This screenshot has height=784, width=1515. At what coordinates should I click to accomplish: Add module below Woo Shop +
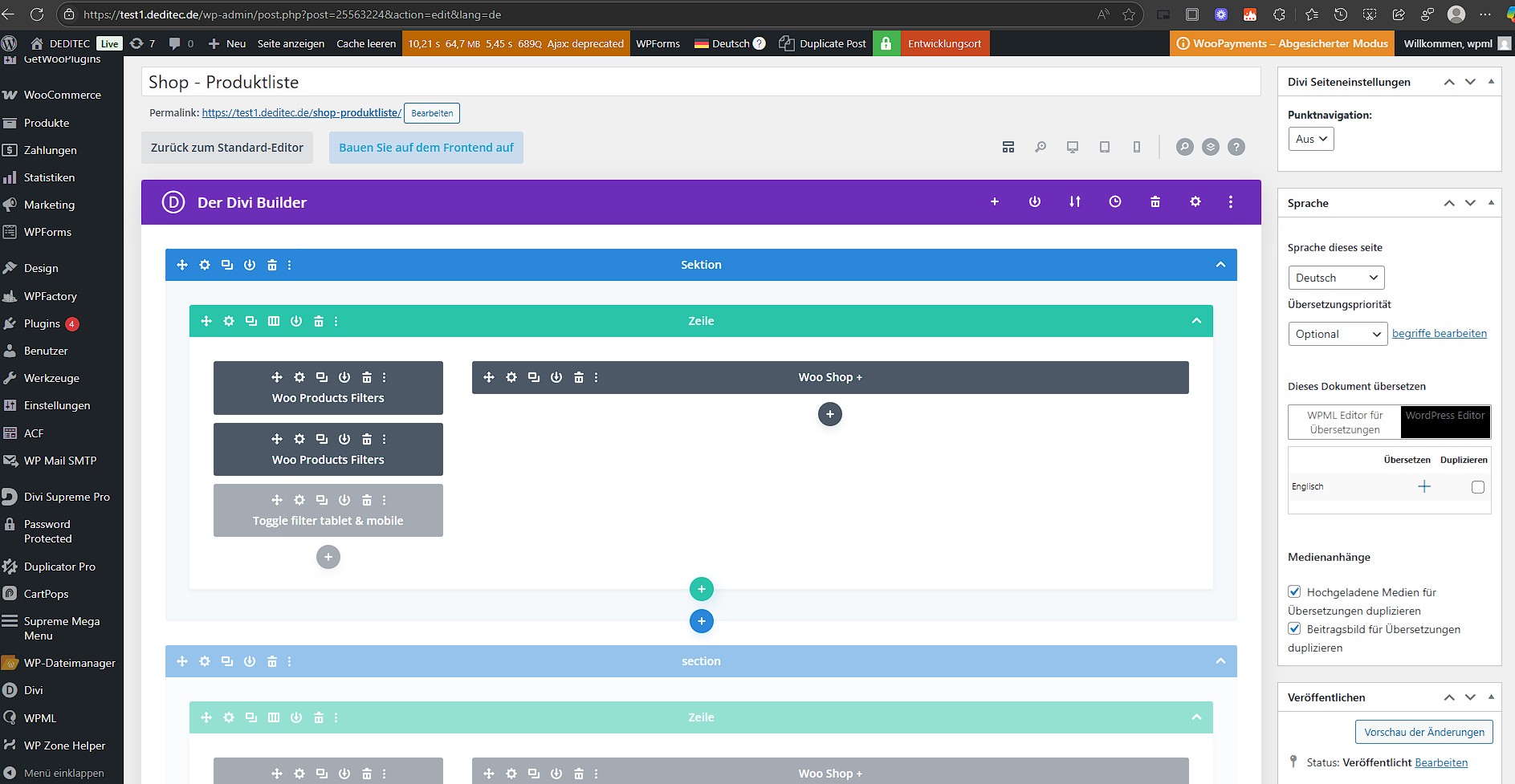tap(830, 414)
